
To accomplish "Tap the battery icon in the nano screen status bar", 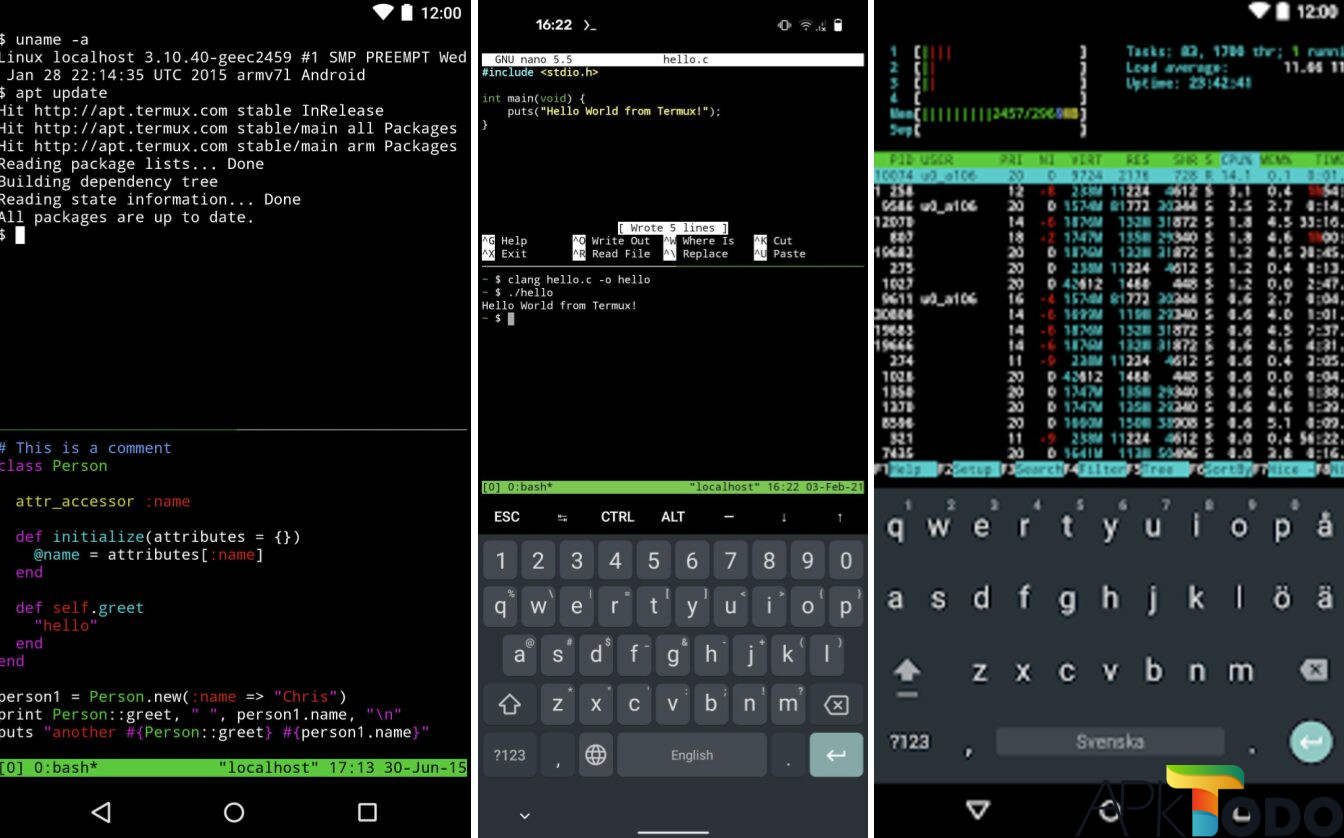I will [x=838, y=25].
